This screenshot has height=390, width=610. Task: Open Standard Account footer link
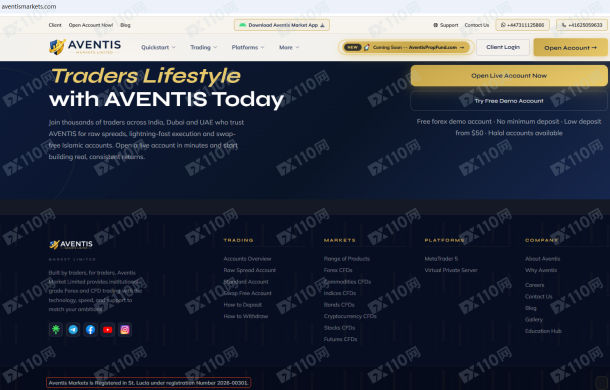point(246,282)
